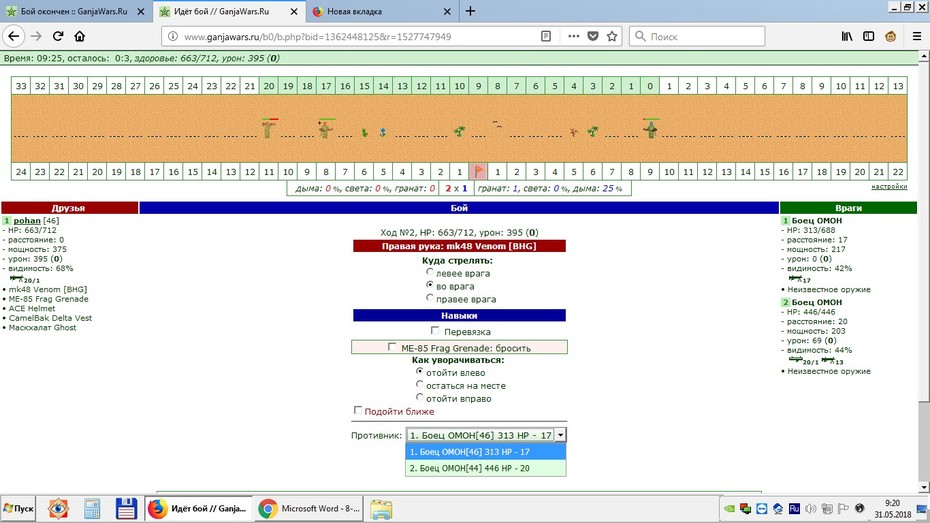Open the eye application icon in taskbar
The width and height of the screenshot is (930, 523).
[58, 509]
